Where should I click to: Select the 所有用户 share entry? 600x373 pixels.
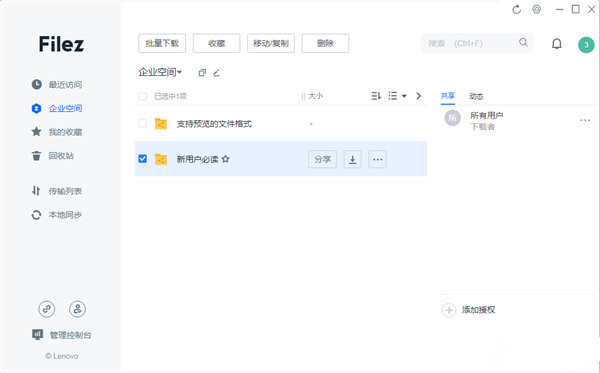point(517,120)
